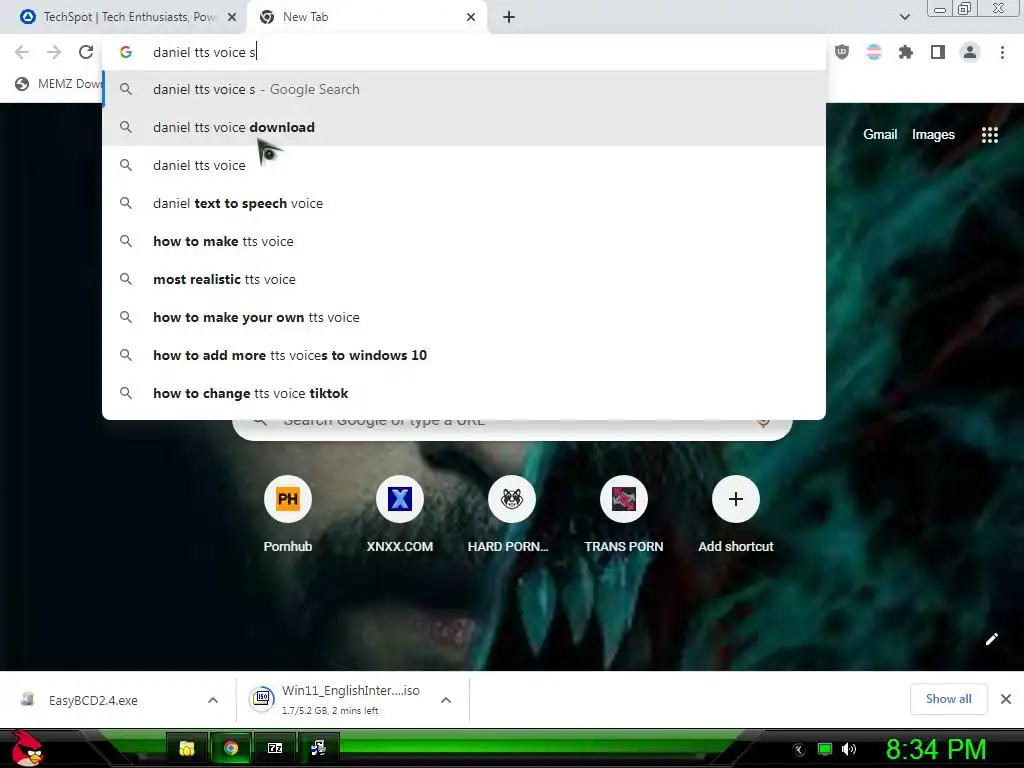Reload the page with the refresh icon
This screenshot has width=1024, height=768.
pyautogui.click(x=86, y=52)
